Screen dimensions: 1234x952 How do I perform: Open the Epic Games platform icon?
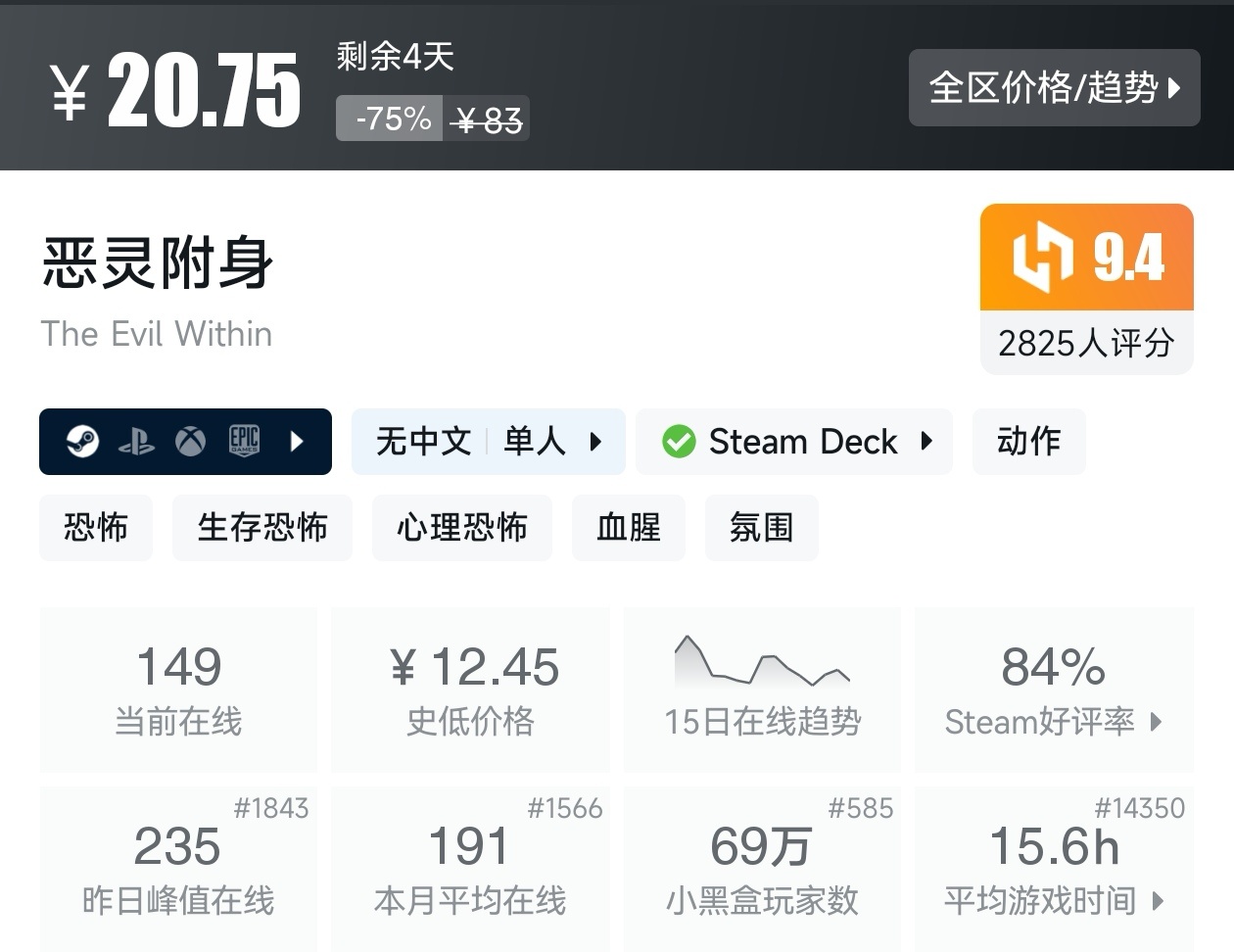tap(243, 442)
